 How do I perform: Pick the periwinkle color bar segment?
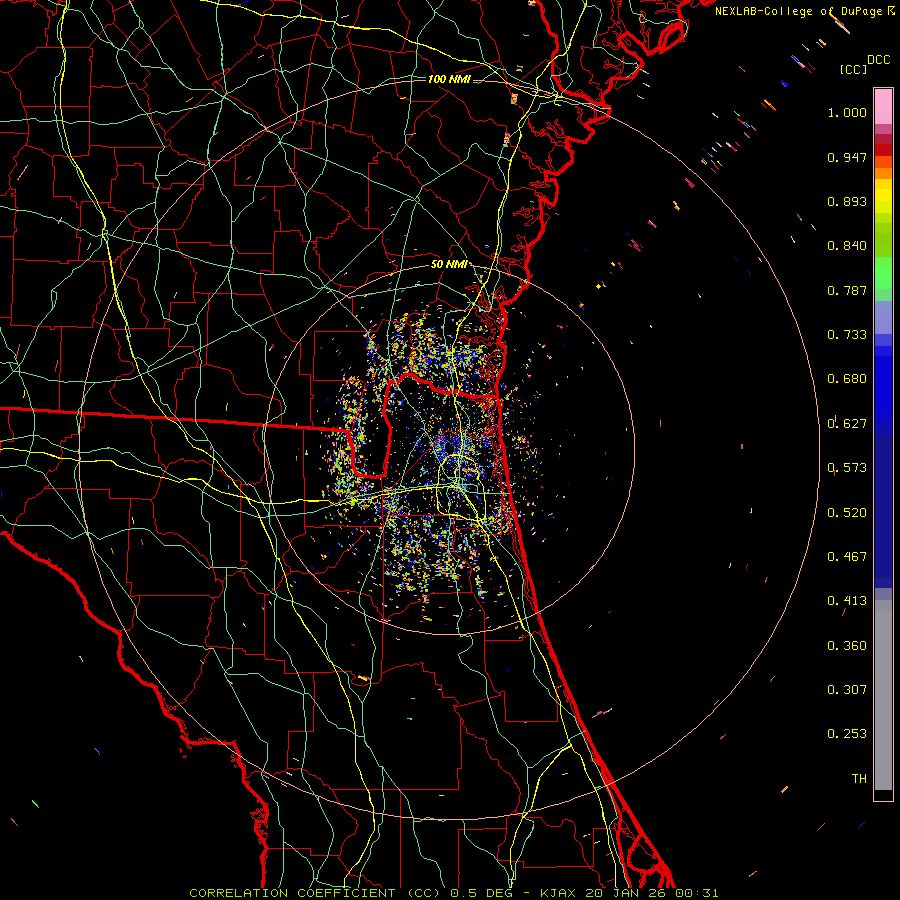tap(883, 317)
